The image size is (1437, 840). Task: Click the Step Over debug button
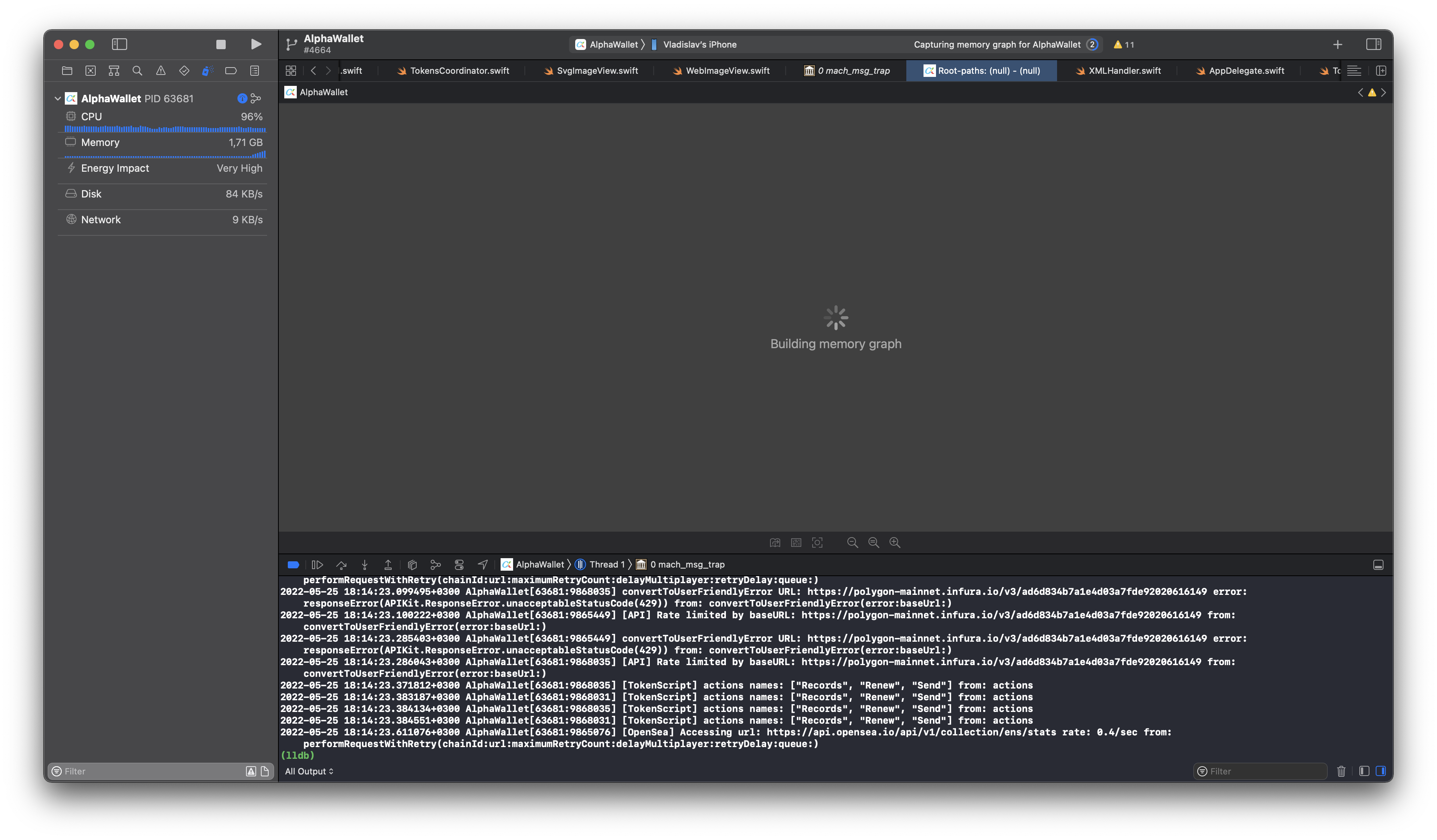pos(341,565)
